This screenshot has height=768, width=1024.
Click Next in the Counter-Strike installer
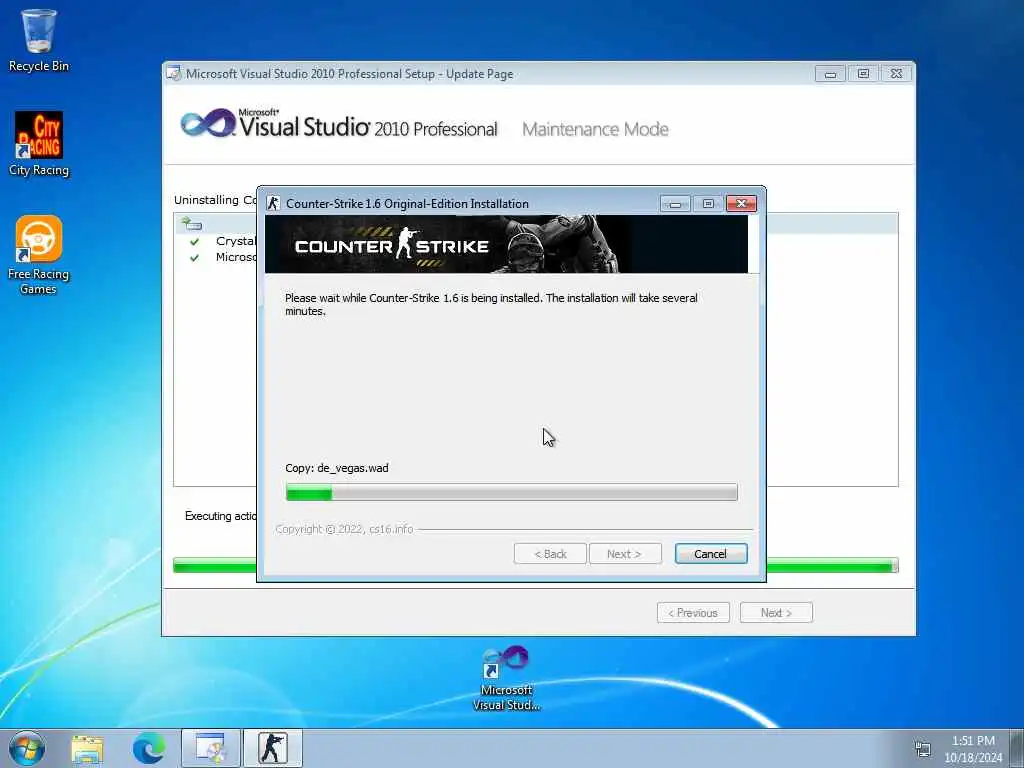pos(625,554)
